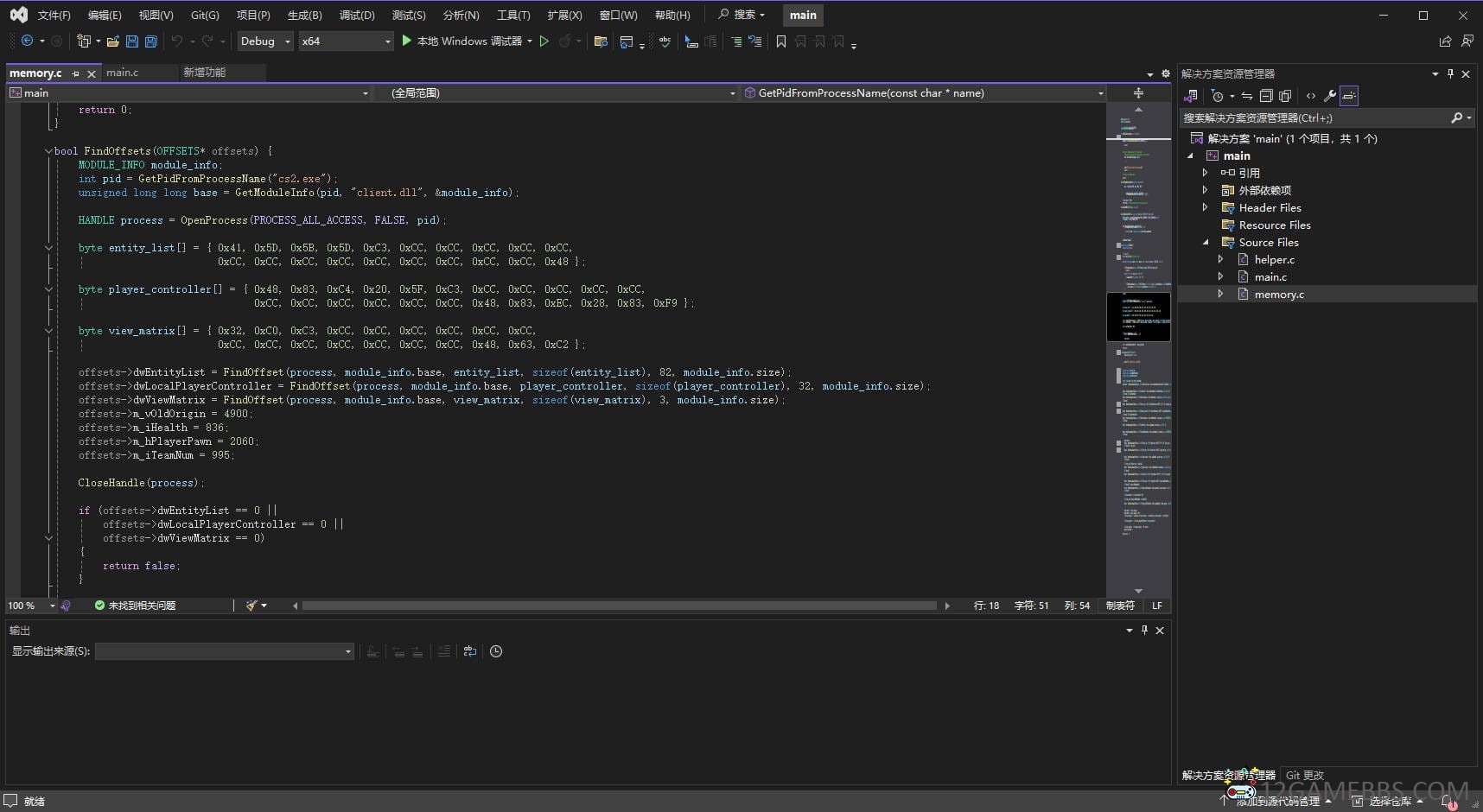
Task: Click the Live Share icon at top right
Action: click(1445, 41)
